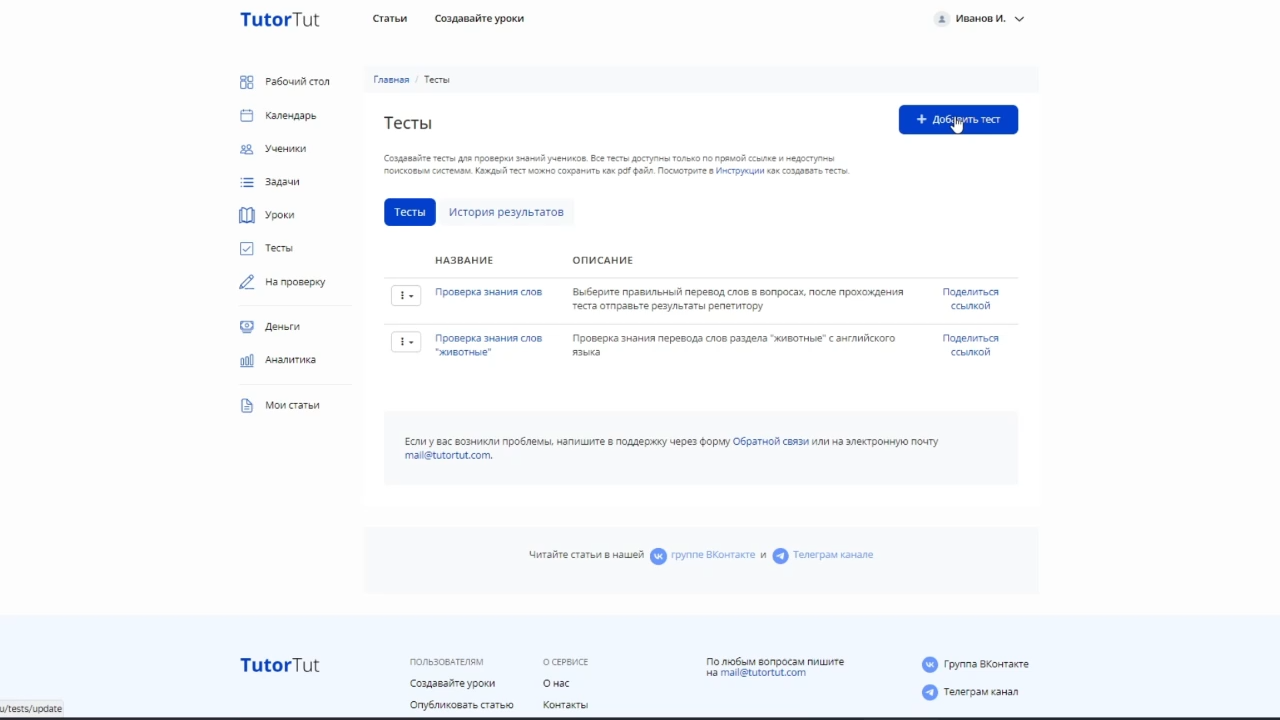Click the На проверку pencil icon
Viewport: 1280px width, 720px height.
click(x=247, y=282)
